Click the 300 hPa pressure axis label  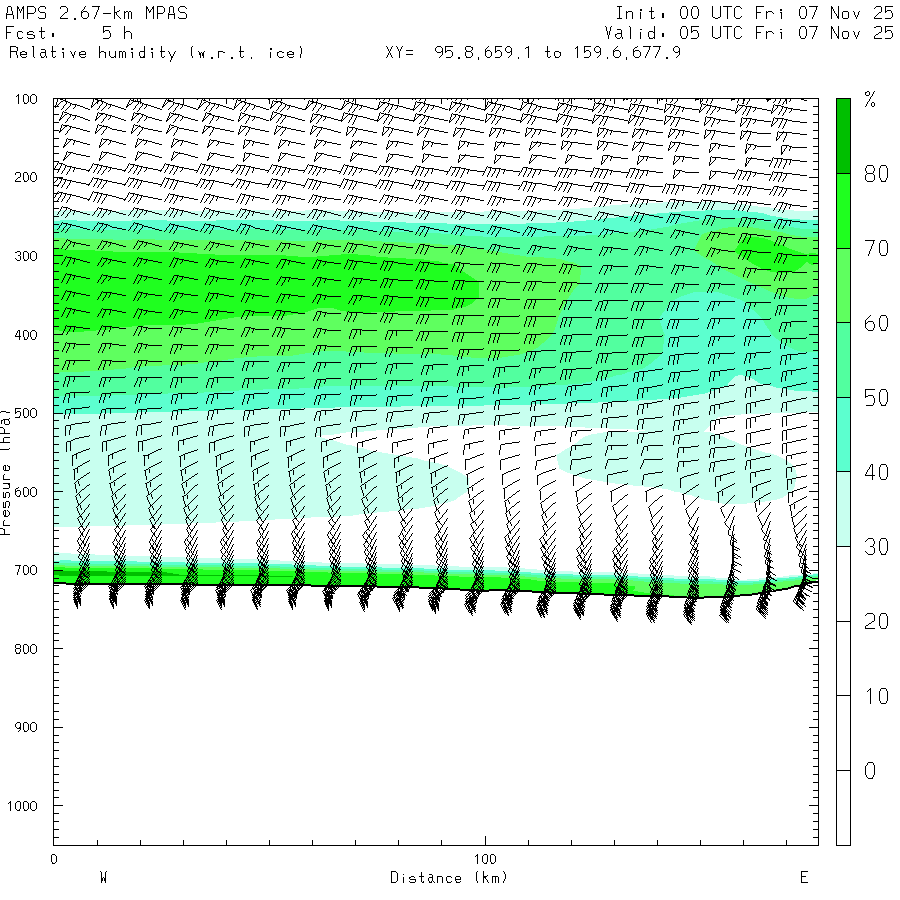click(x=26, y=256)
